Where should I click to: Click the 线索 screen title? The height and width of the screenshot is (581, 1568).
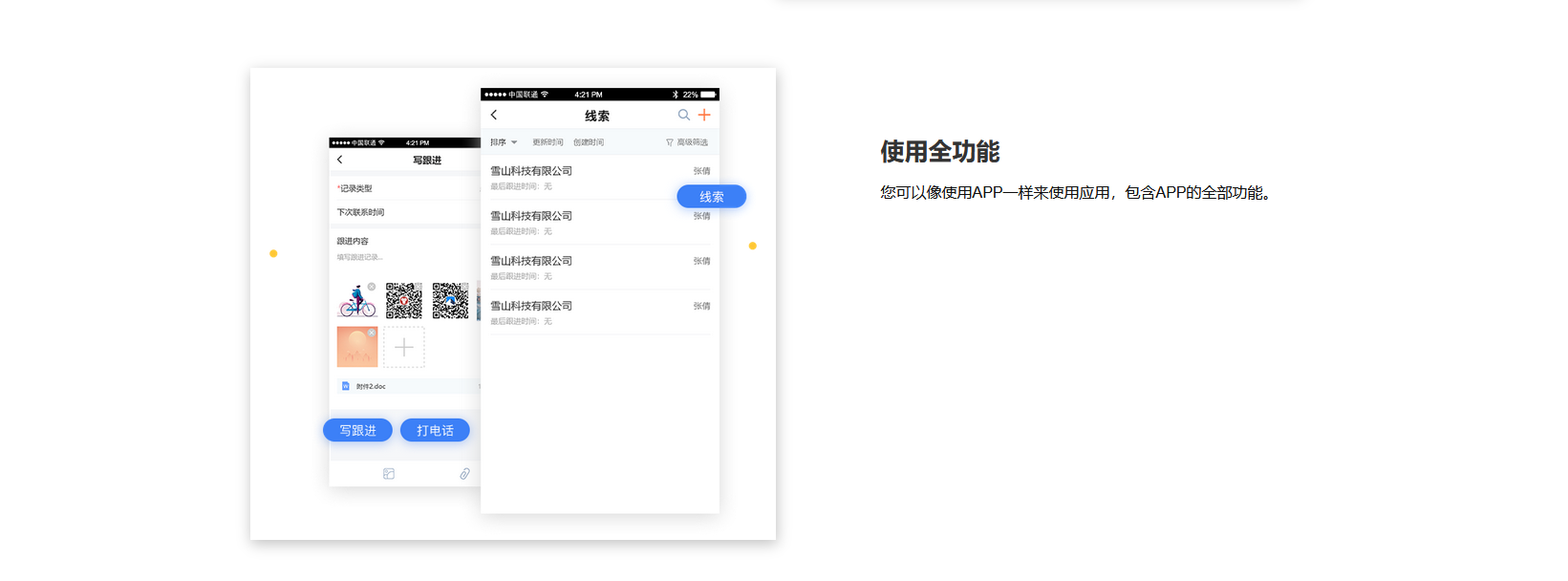click(597, 116)
